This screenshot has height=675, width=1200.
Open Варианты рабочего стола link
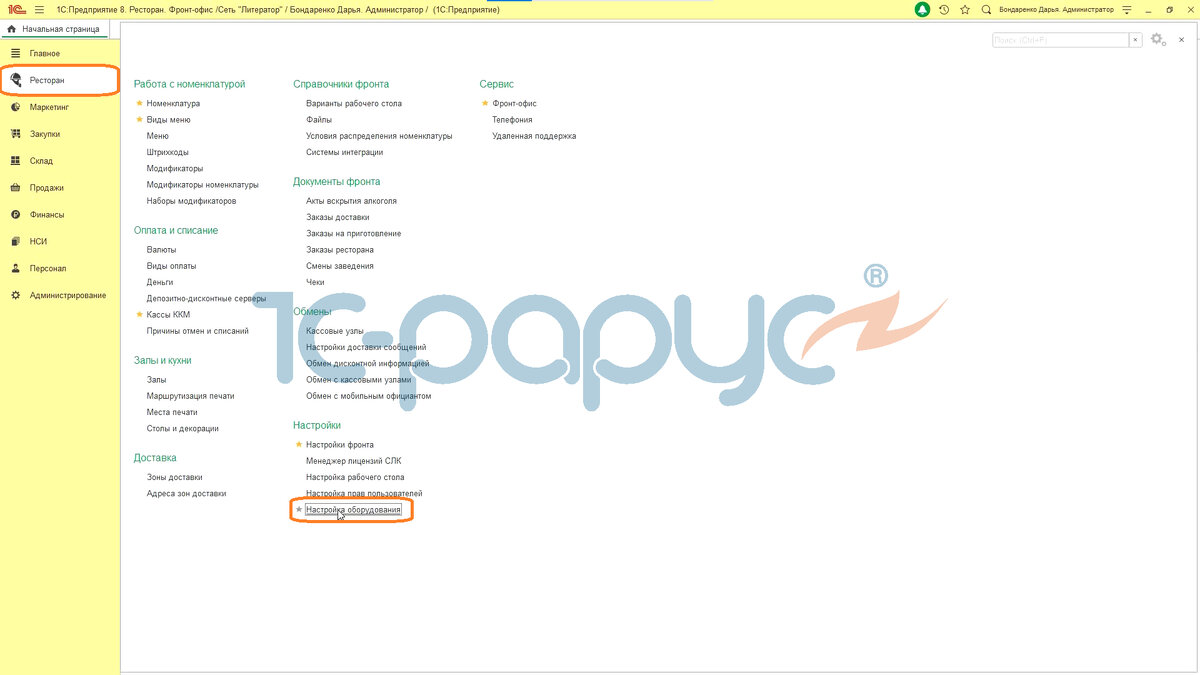[x=354, y=103]
